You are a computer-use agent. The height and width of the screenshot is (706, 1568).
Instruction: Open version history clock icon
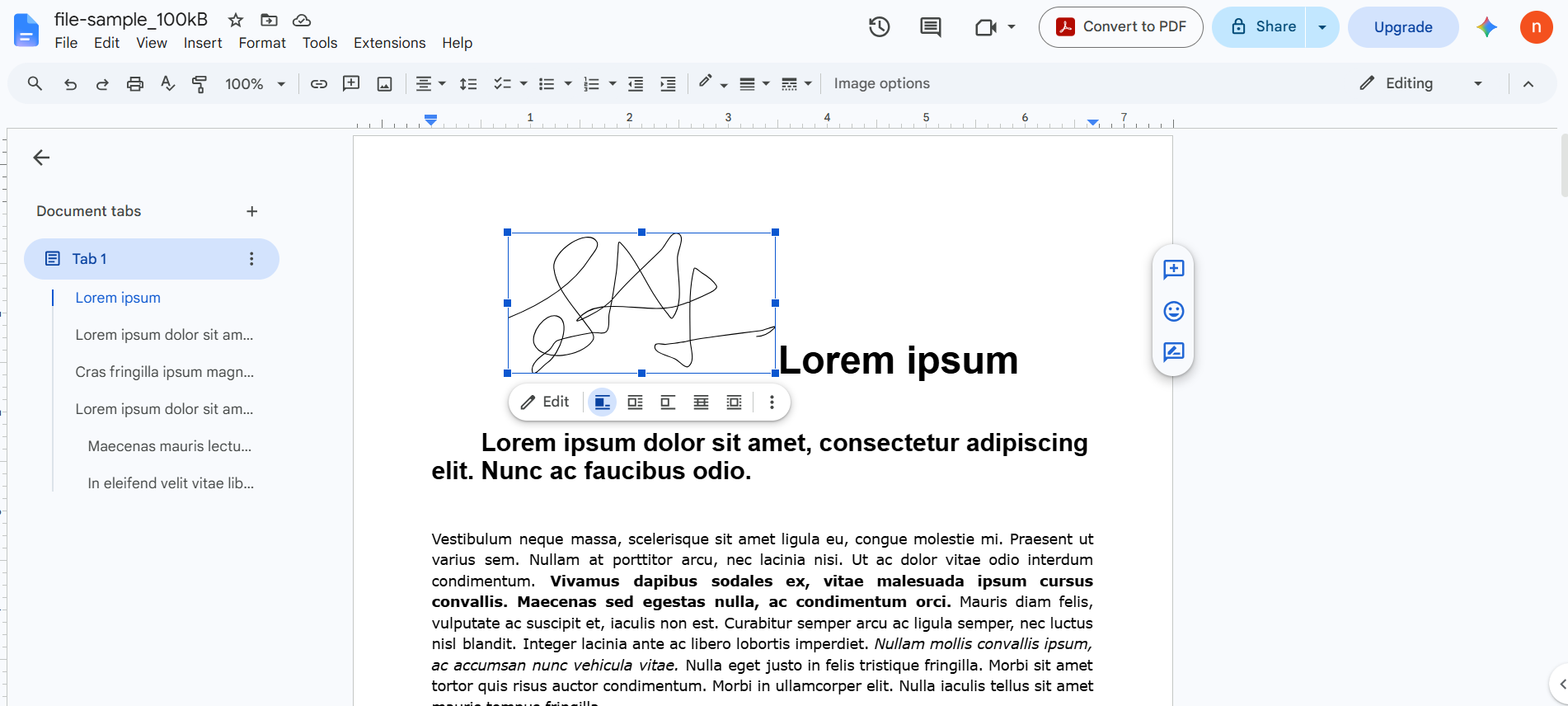pyautogui.click(x=880, y=27)
